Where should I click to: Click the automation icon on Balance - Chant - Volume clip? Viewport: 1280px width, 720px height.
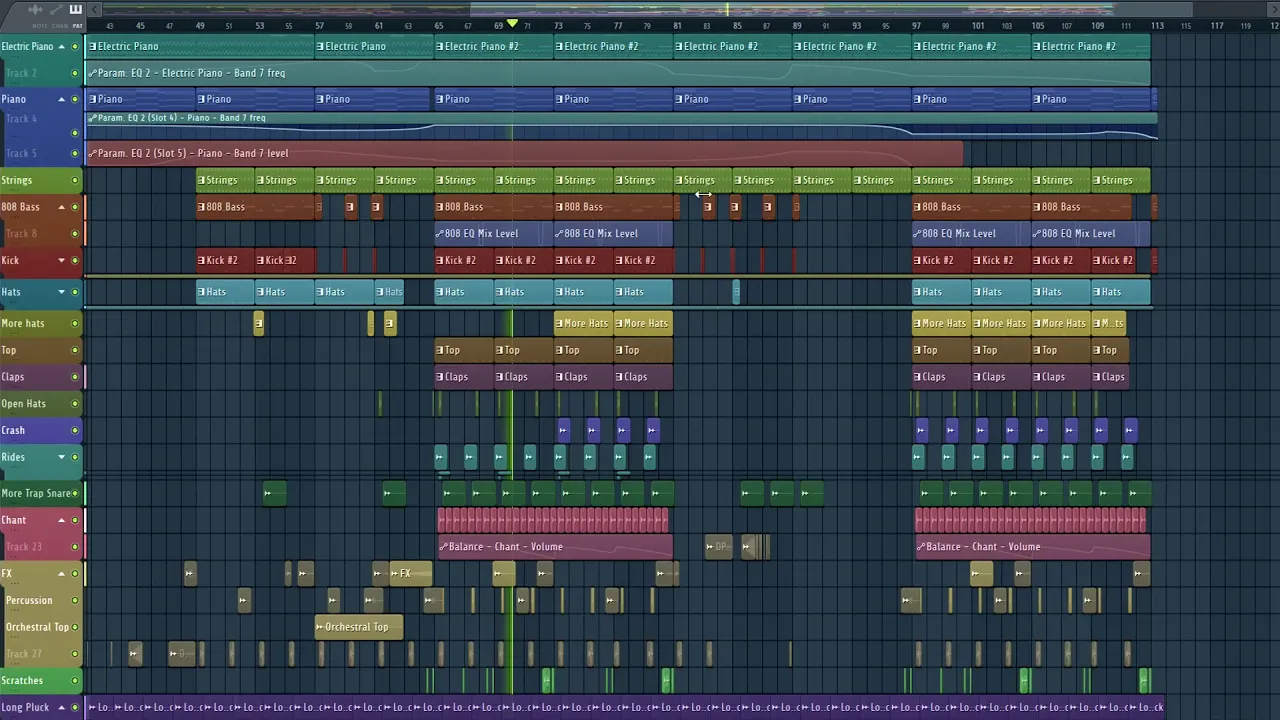[x=443, y=546]
